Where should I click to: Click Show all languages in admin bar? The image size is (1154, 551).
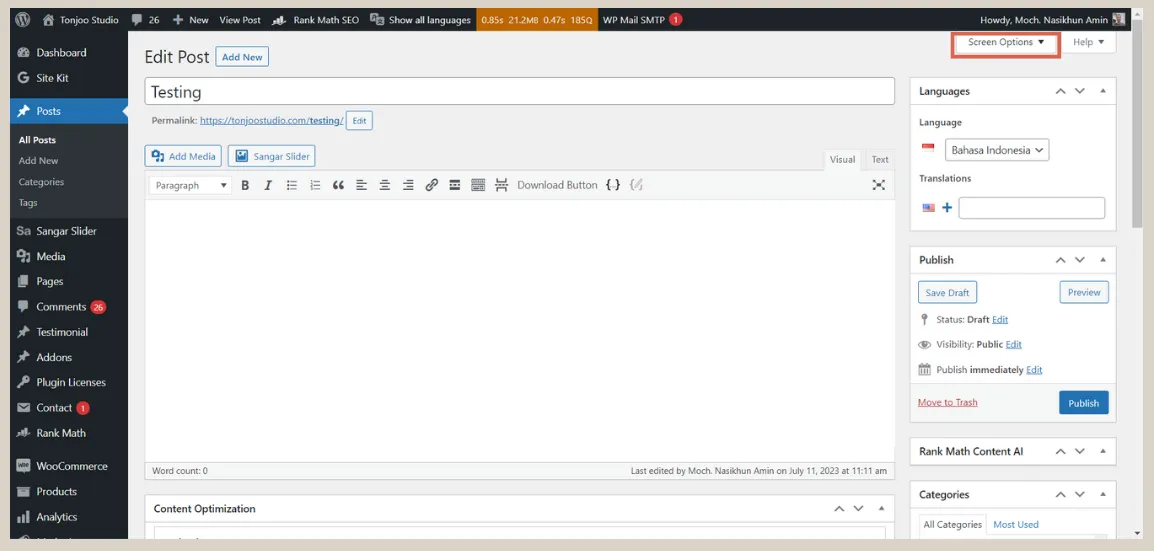420,20
